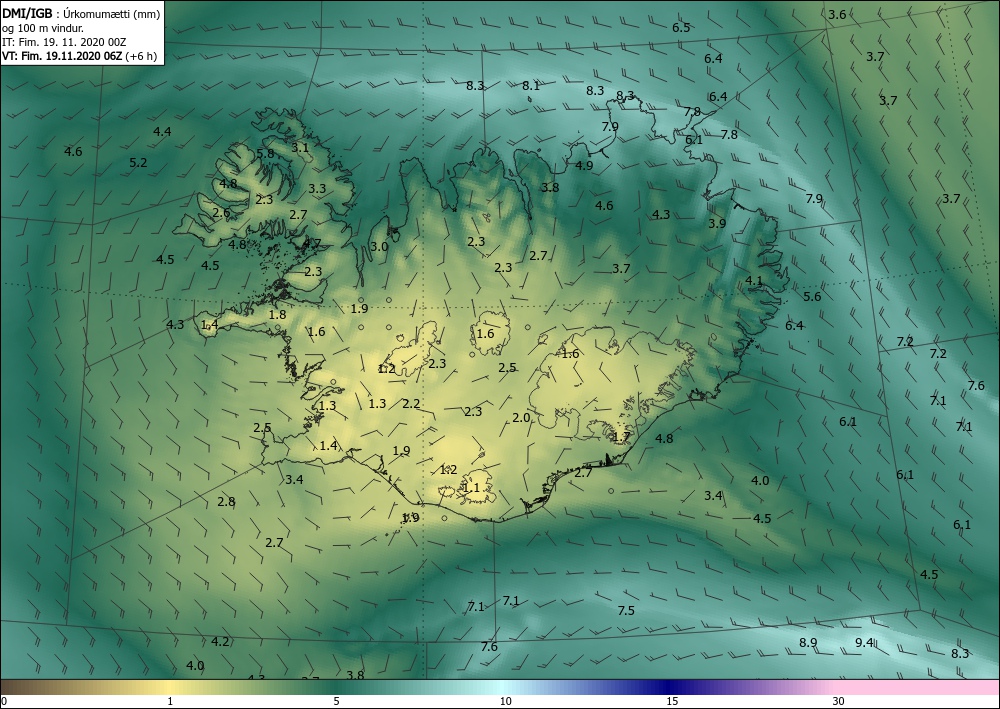Screen dimensions: 1000x709
Task: Click the 9.4 value in the bottom right
Action: pos(864,643)
